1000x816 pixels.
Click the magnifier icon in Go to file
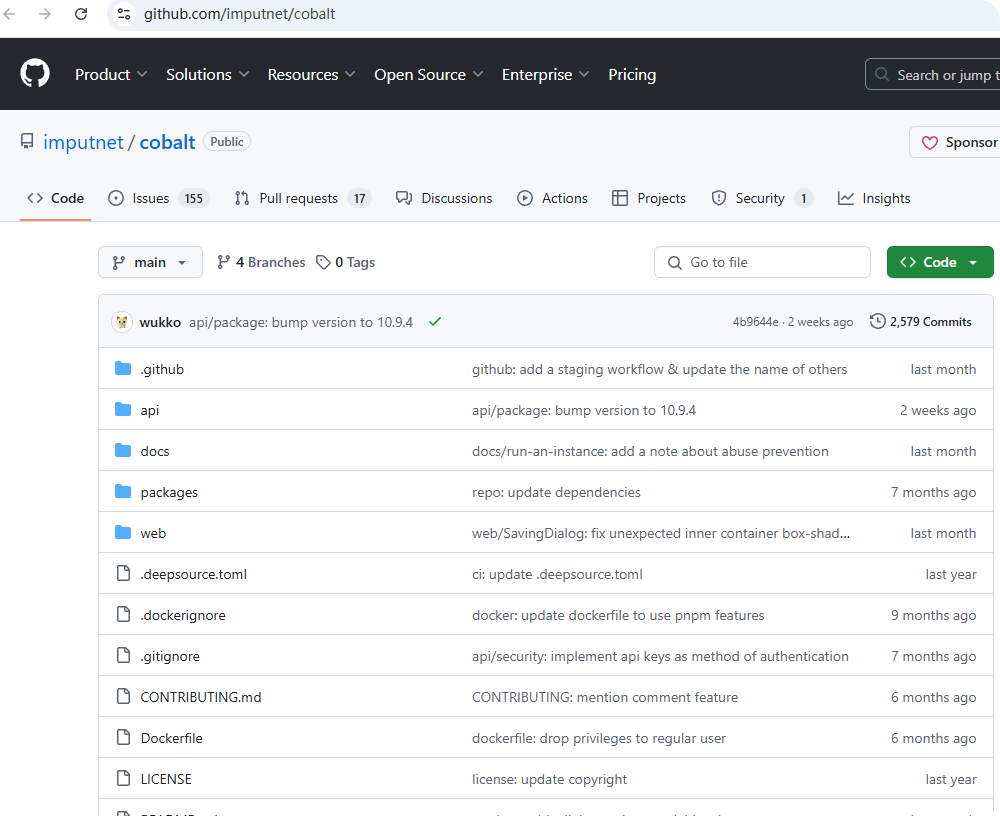674,262
